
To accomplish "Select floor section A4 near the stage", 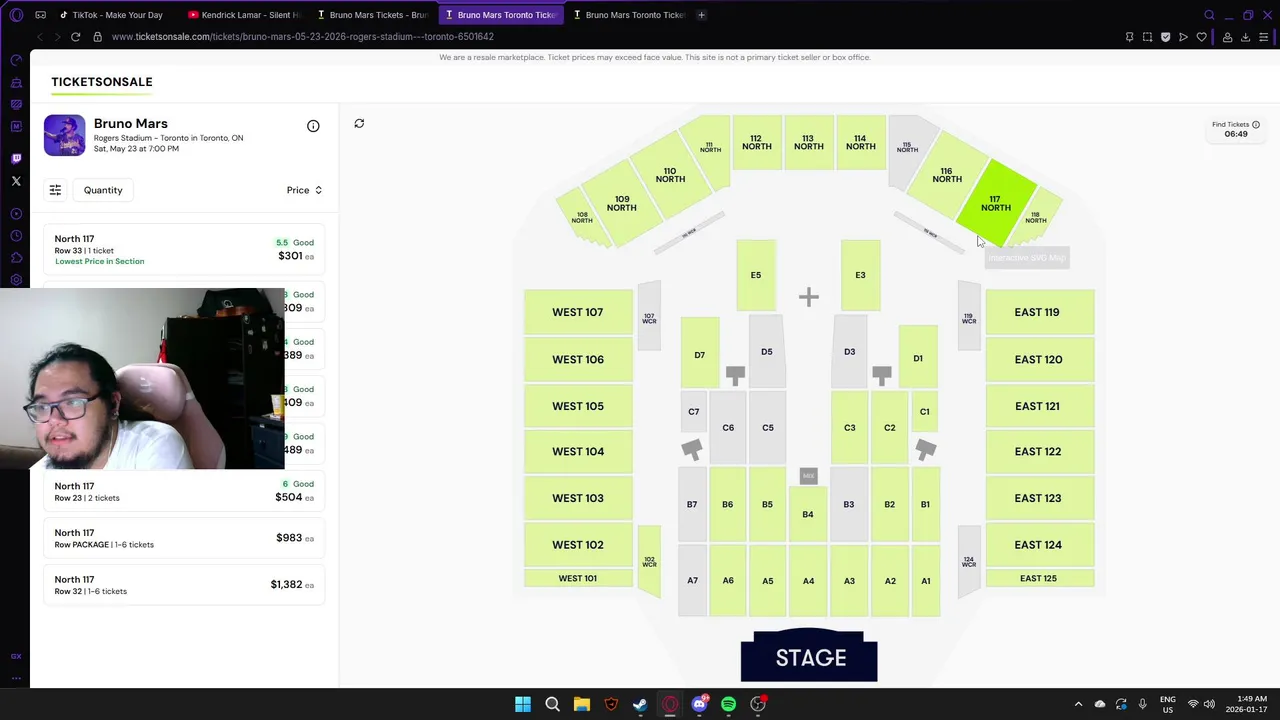I will pyautogui.click(x=808, y=580).
